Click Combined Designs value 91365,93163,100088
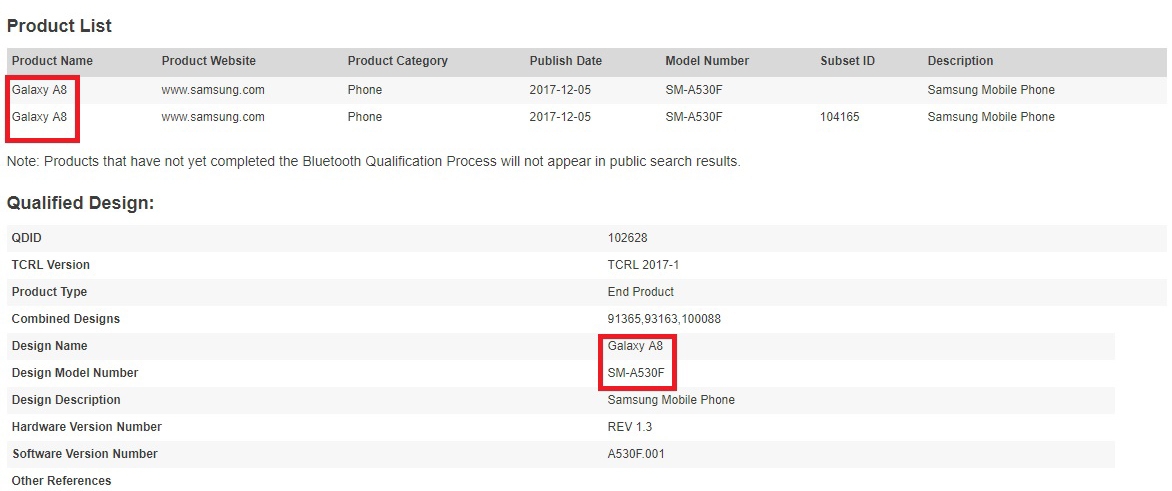1172x491 pixels. click(x=664, y=319)
